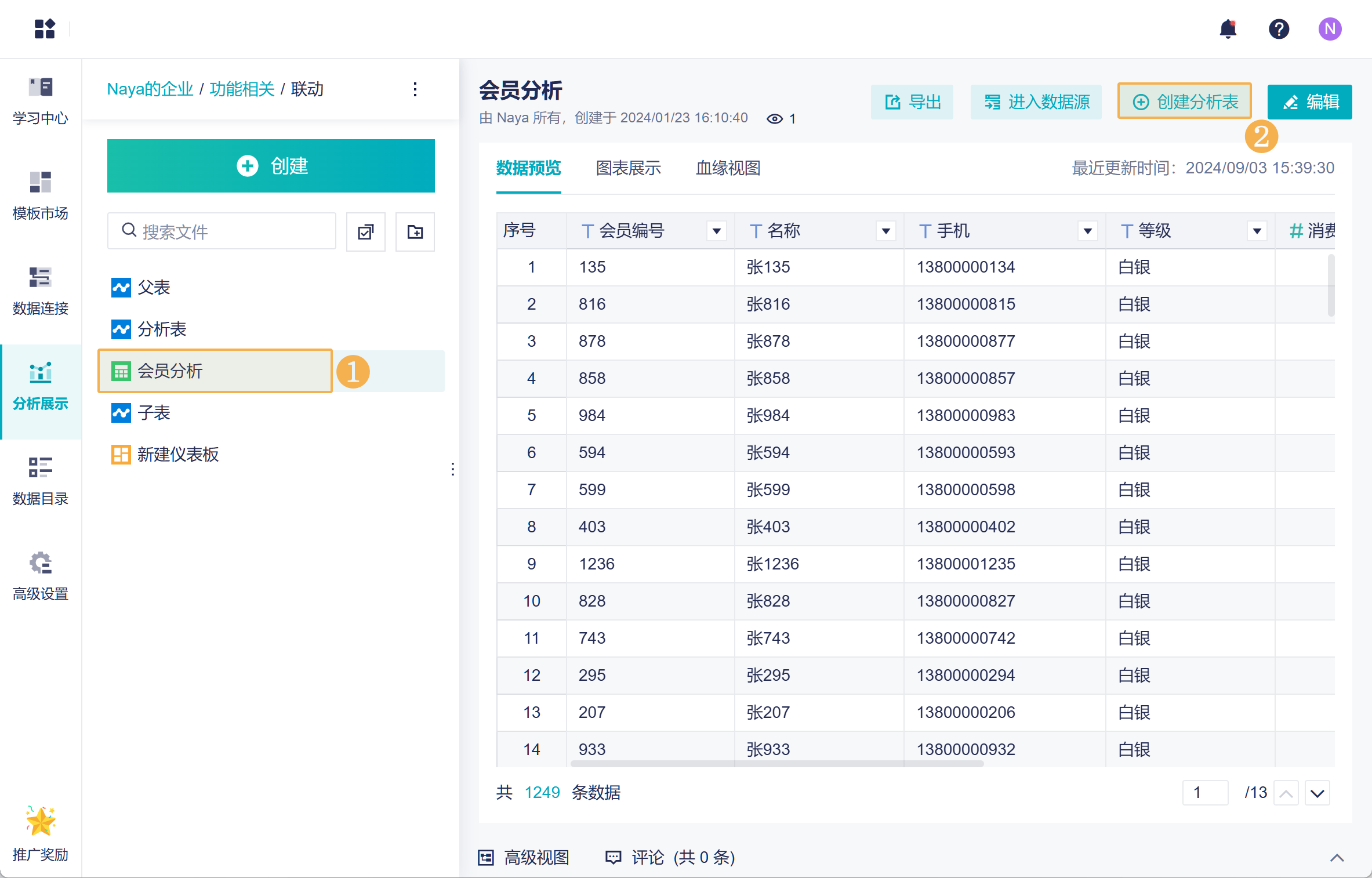The width and height of the screenshot is (1372, 878).
Task: Click the 创建分析表 button
Action: (1185, 102)
